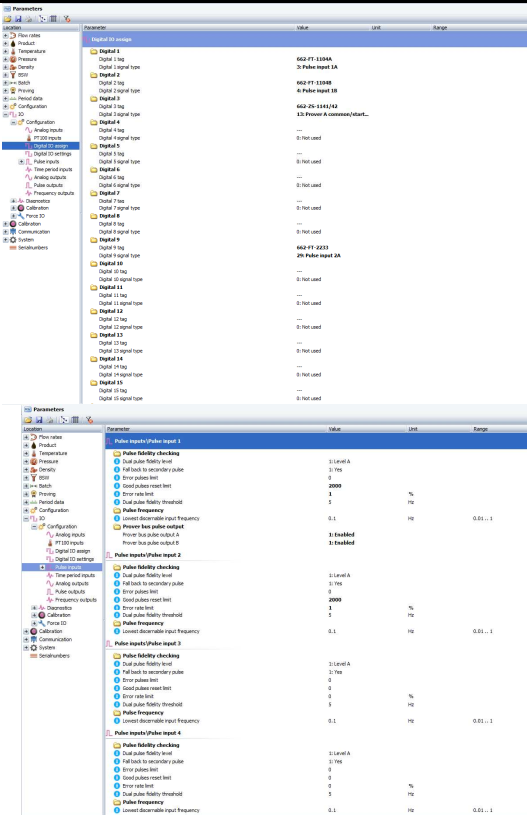
Task: Select Digital 1 signal type value Pulse input 1A
Action: 317,67
